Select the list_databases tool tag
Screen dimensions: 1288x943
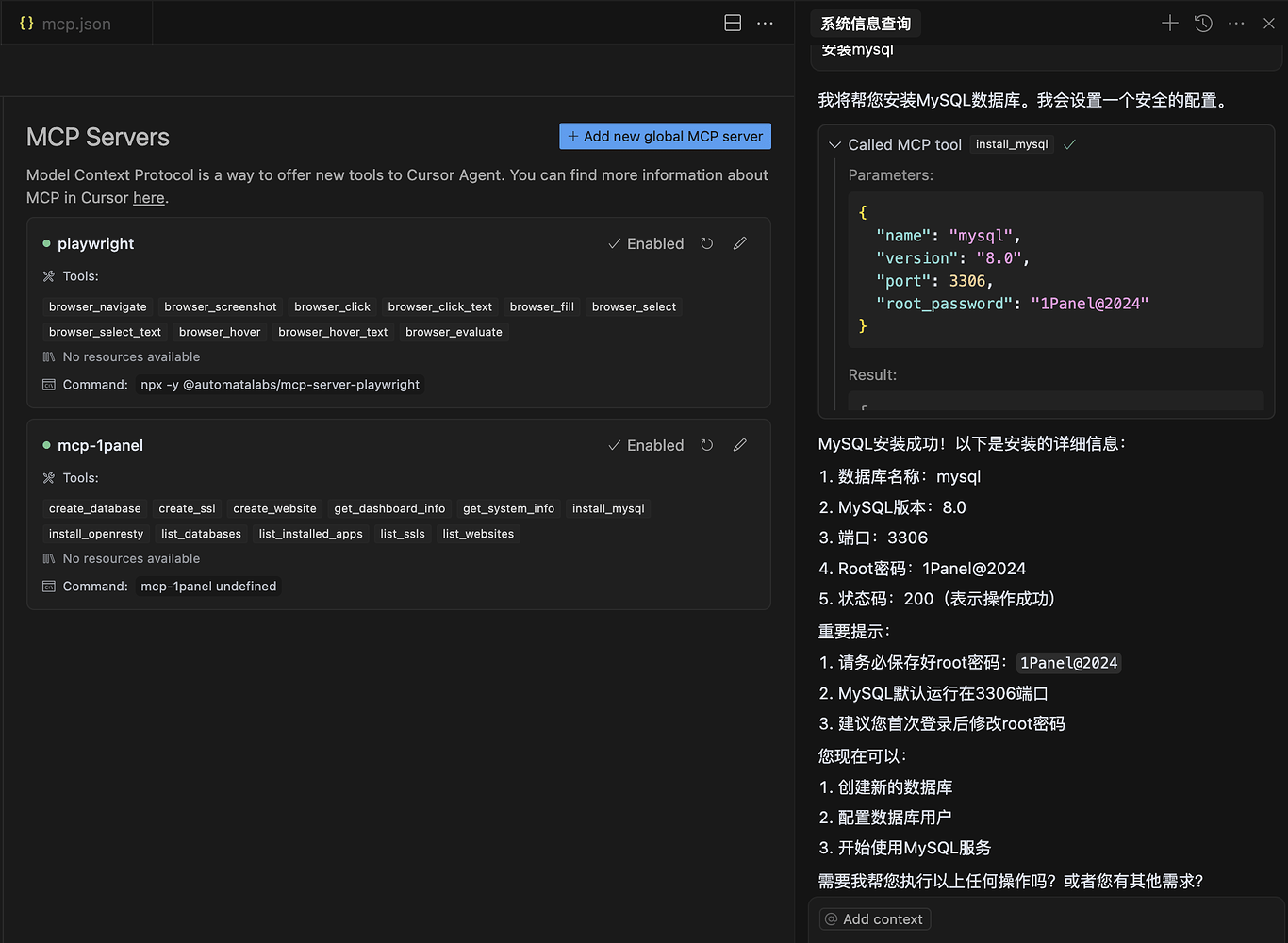201,534
